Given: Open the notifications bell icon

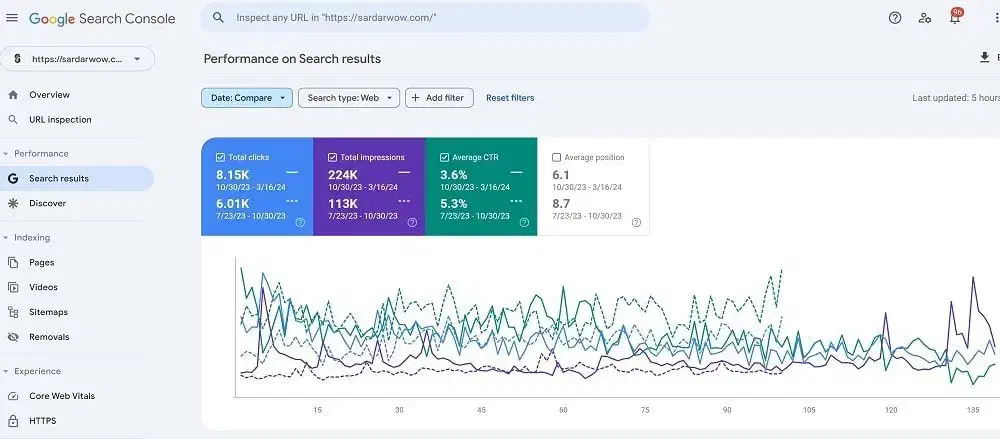Looking at the screenshot, I should tap(954, 18).
